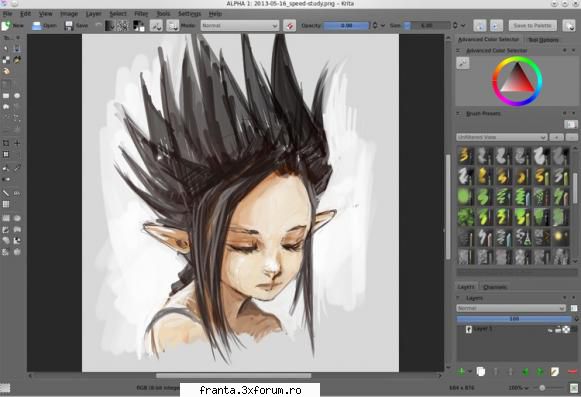Float the Advanced Color Selector docker
581x397 pixels.
pyautogui.click(x=565, y=50)
